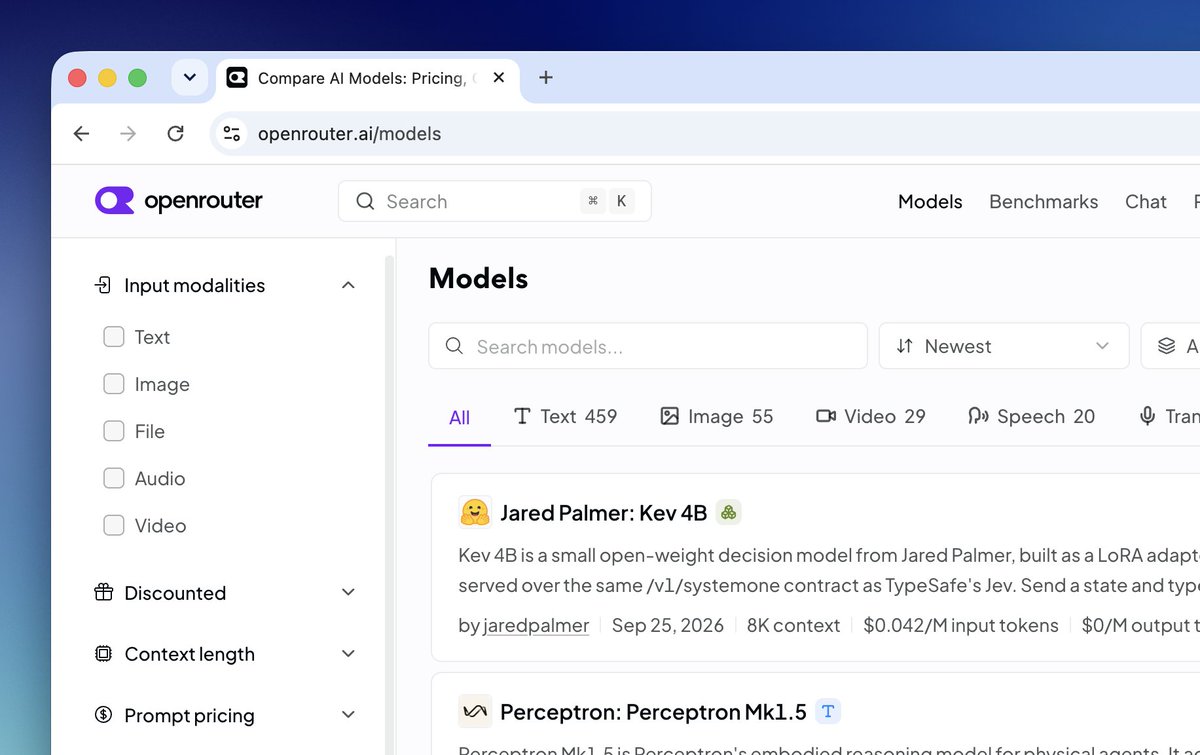Open the tab search dropdown arrow
1200x755 pixels.
pyautogui.click(x=190, y=77)
